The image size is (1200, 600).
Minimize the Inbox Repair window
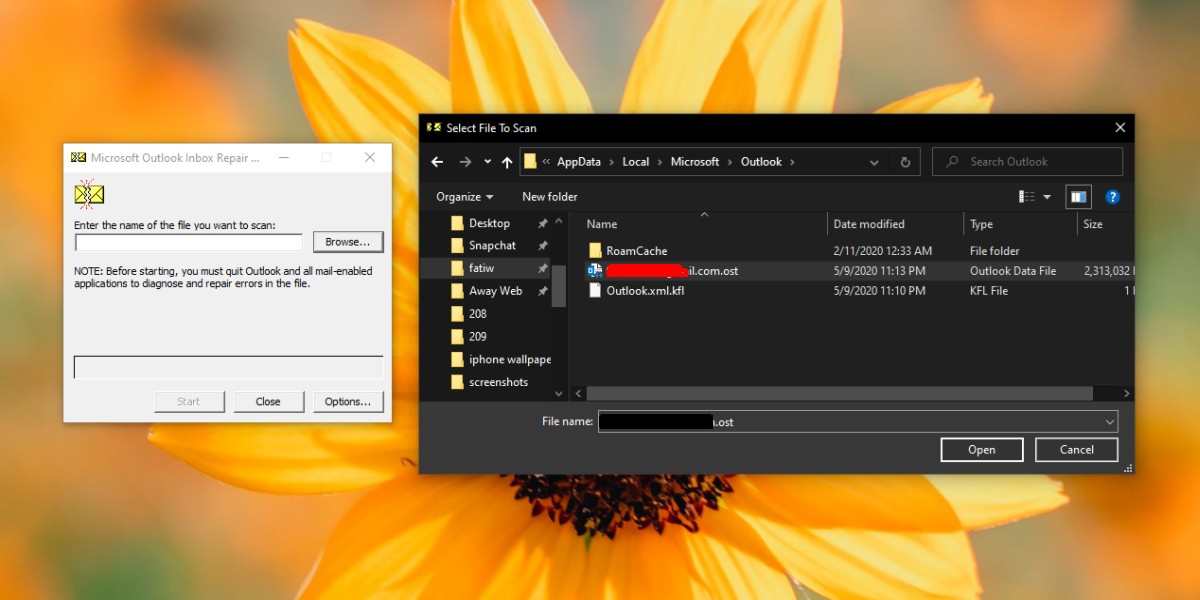284,157
